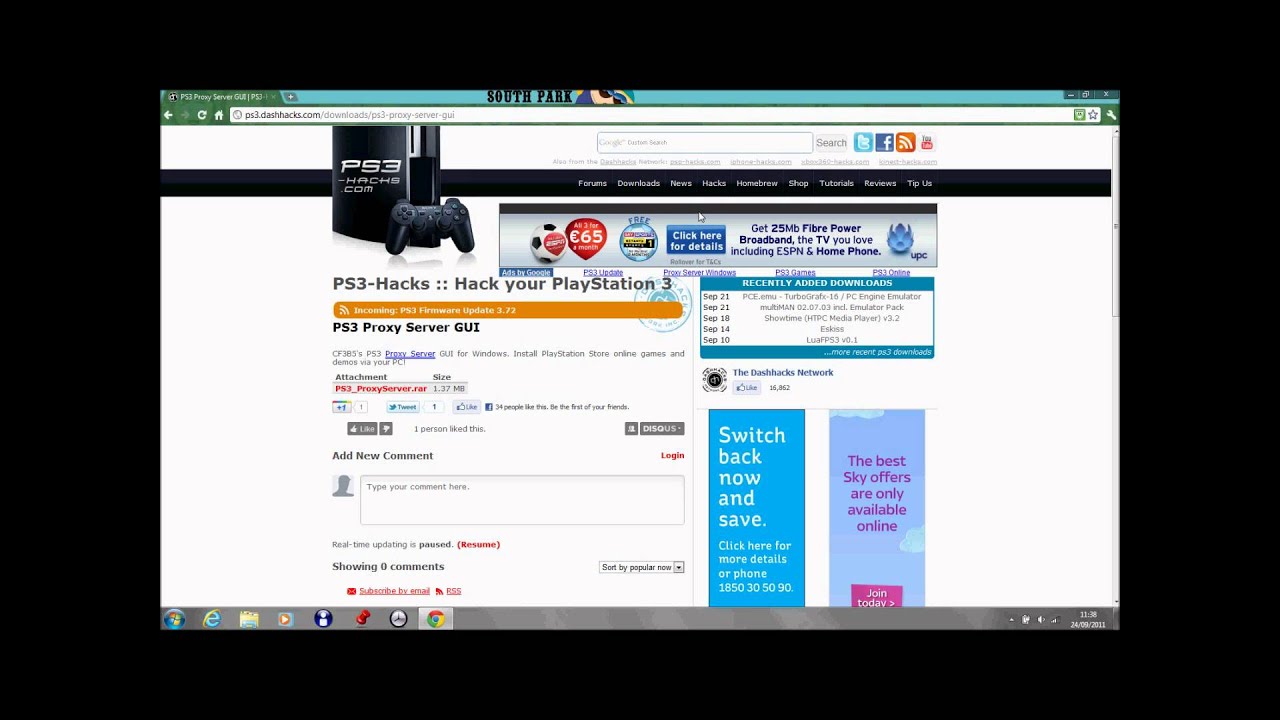1280x720 pixels.
Task: Open the LuaFPS3 v0.1 download entry
Action: coord(831,340)
